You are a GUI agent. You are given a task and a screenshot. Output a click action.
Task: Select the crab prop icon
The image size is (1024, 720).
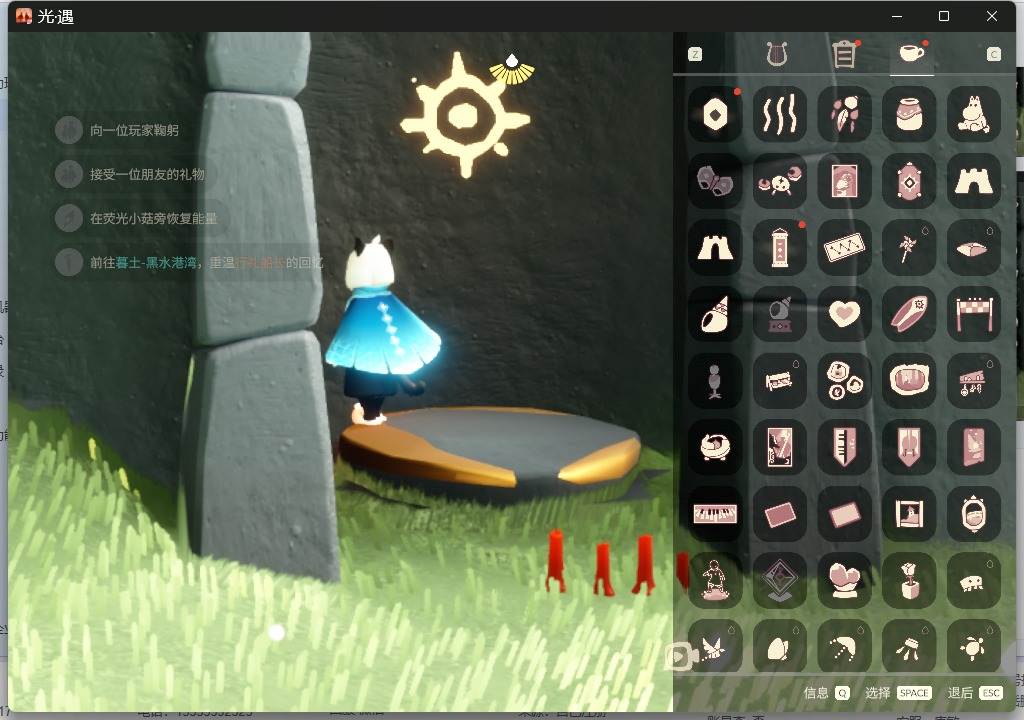(780, 182)
